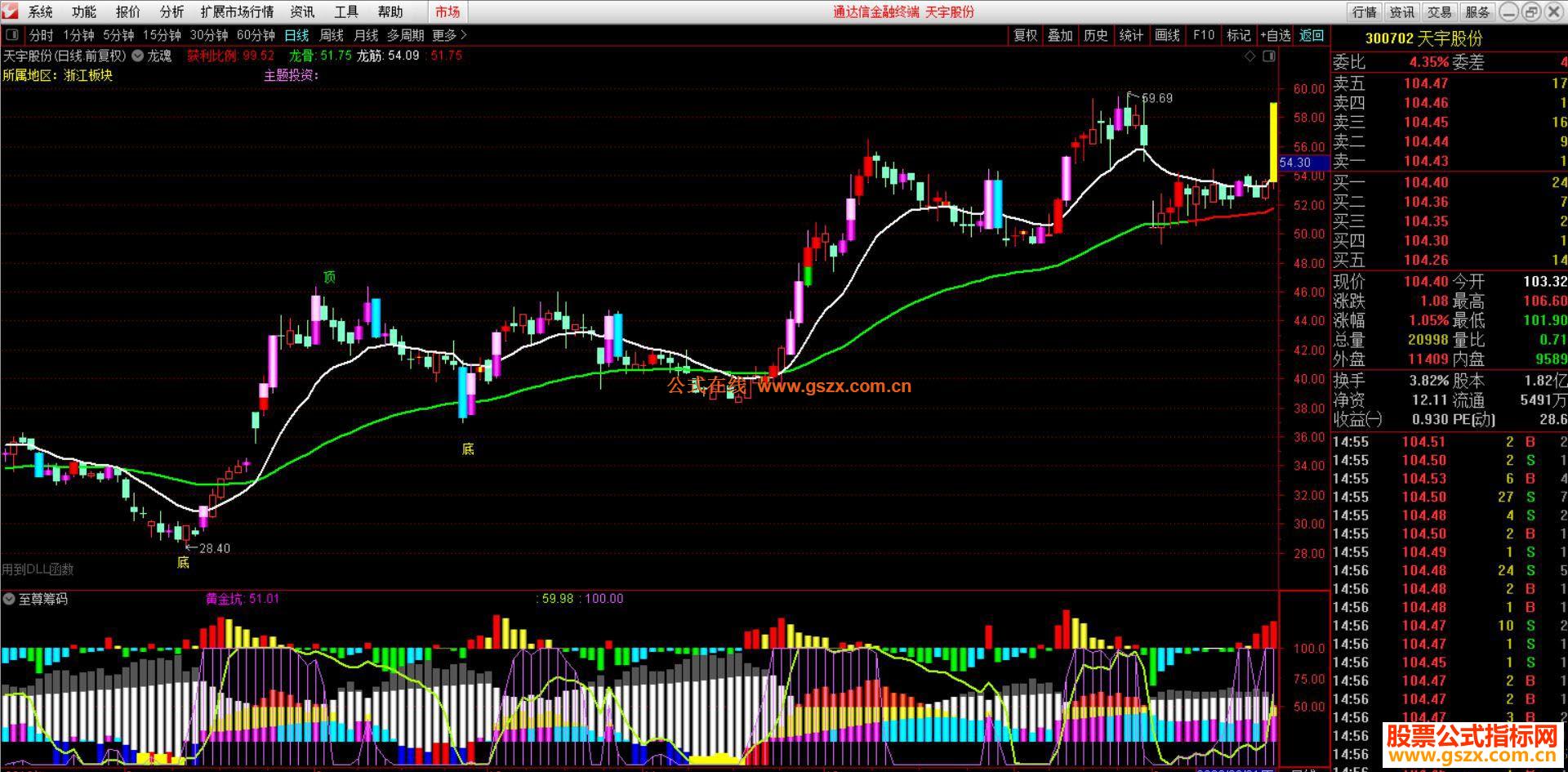Click the tall yellow last candlestick

(1273, 142)
